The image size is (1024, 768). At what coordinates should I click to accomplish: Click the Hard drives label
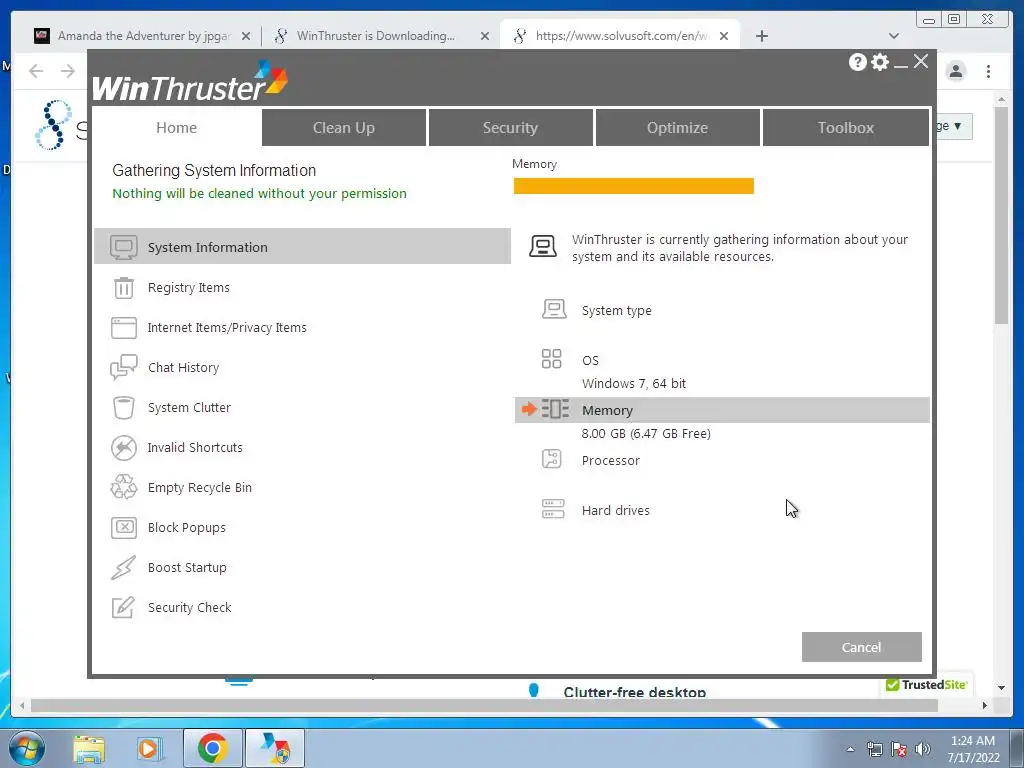(615, 511)
